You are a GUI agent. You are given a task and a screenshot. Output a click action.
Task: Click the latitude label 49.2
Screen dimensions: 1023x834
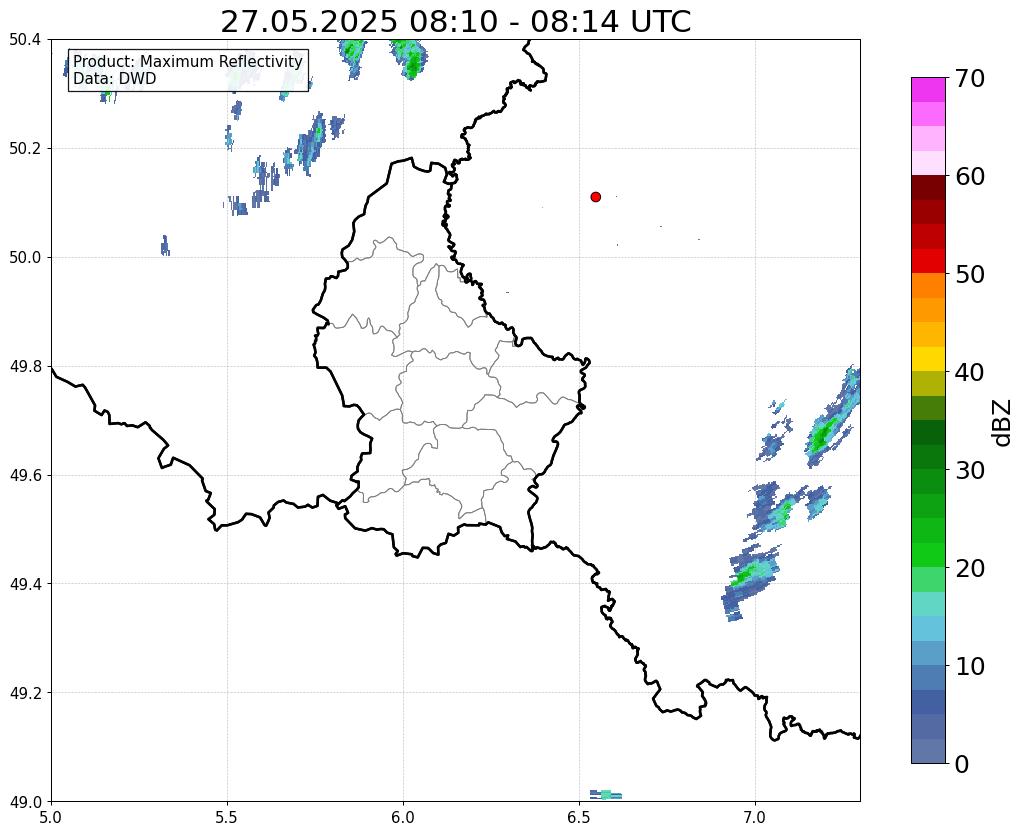coord(25,693)
